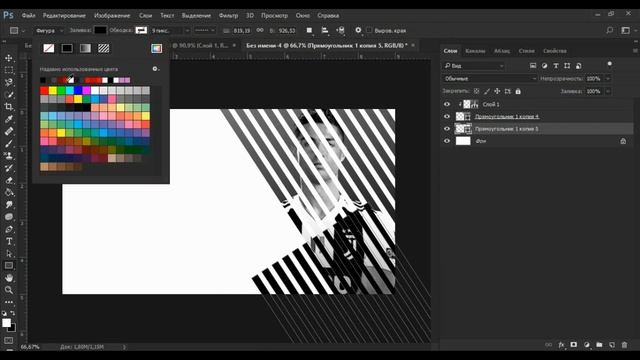Select the Eraser tool
The image size is (640, 360).
(x=9, y=180)
